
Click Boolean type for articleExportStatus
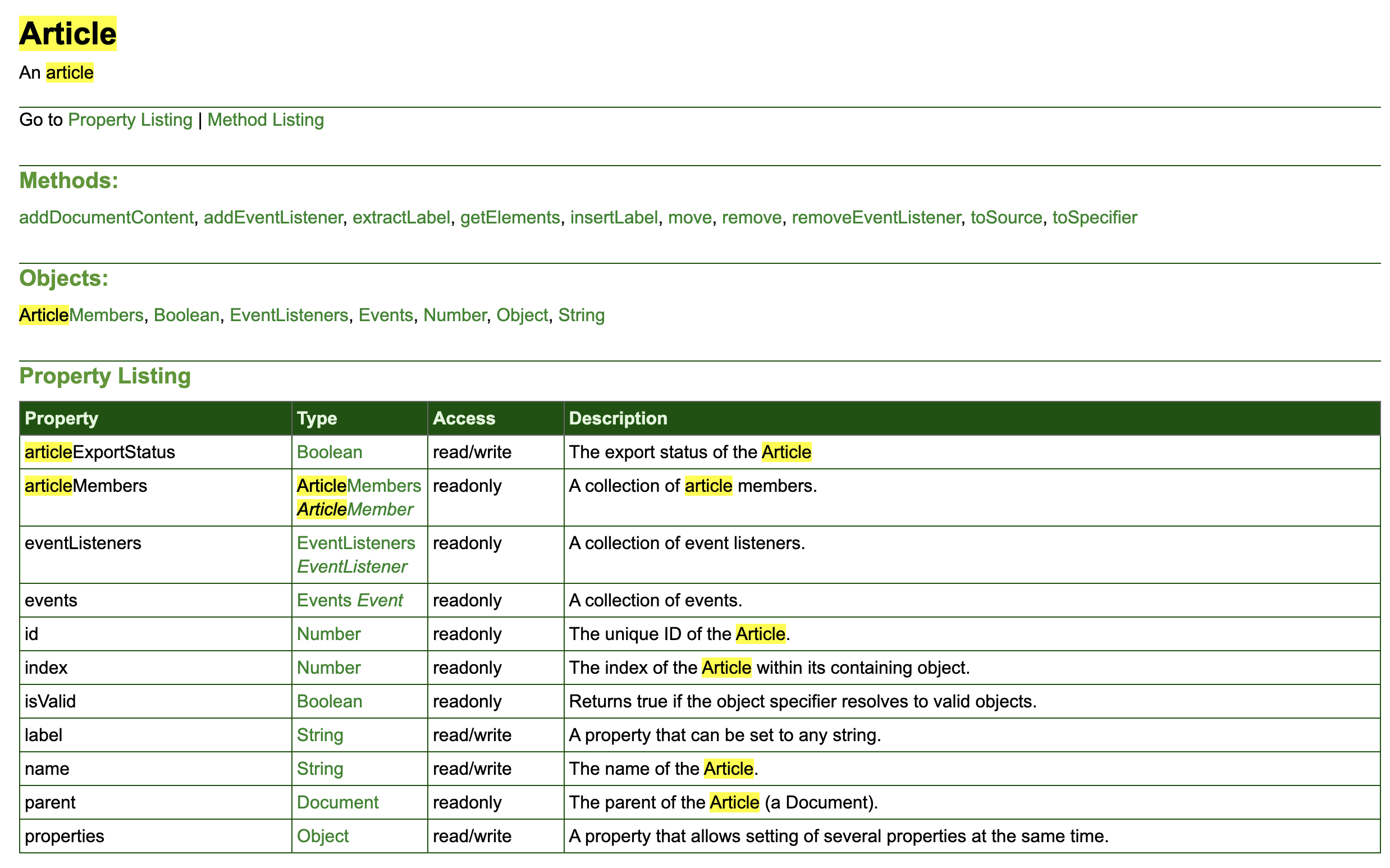click(330, 453)
